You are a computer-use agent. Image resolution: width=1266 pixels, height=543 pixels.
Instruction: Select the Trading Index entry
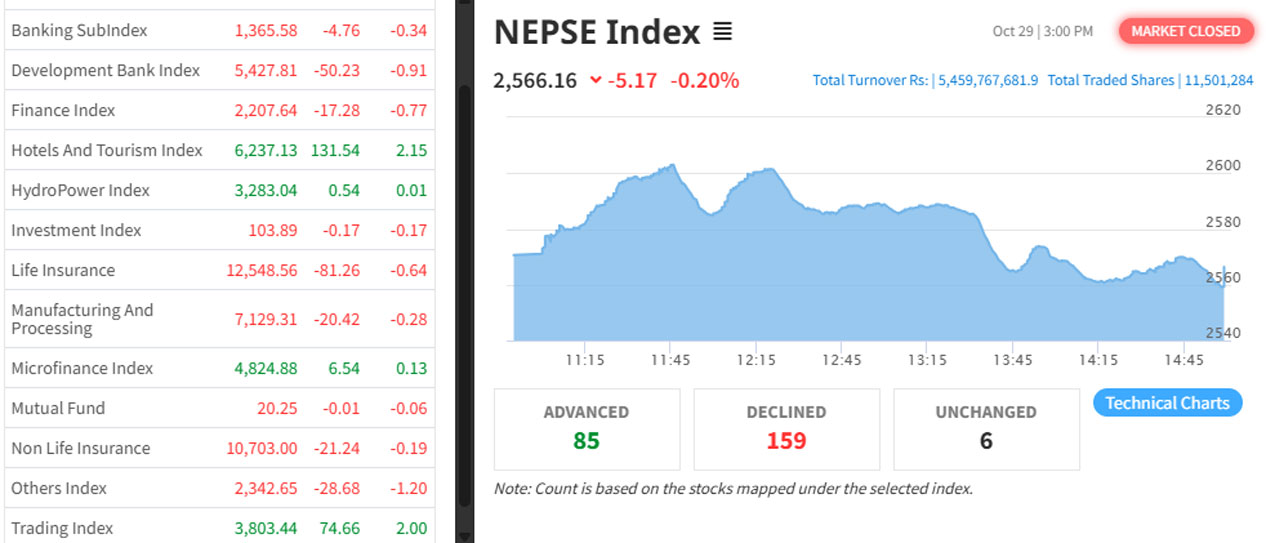(62, 528)
